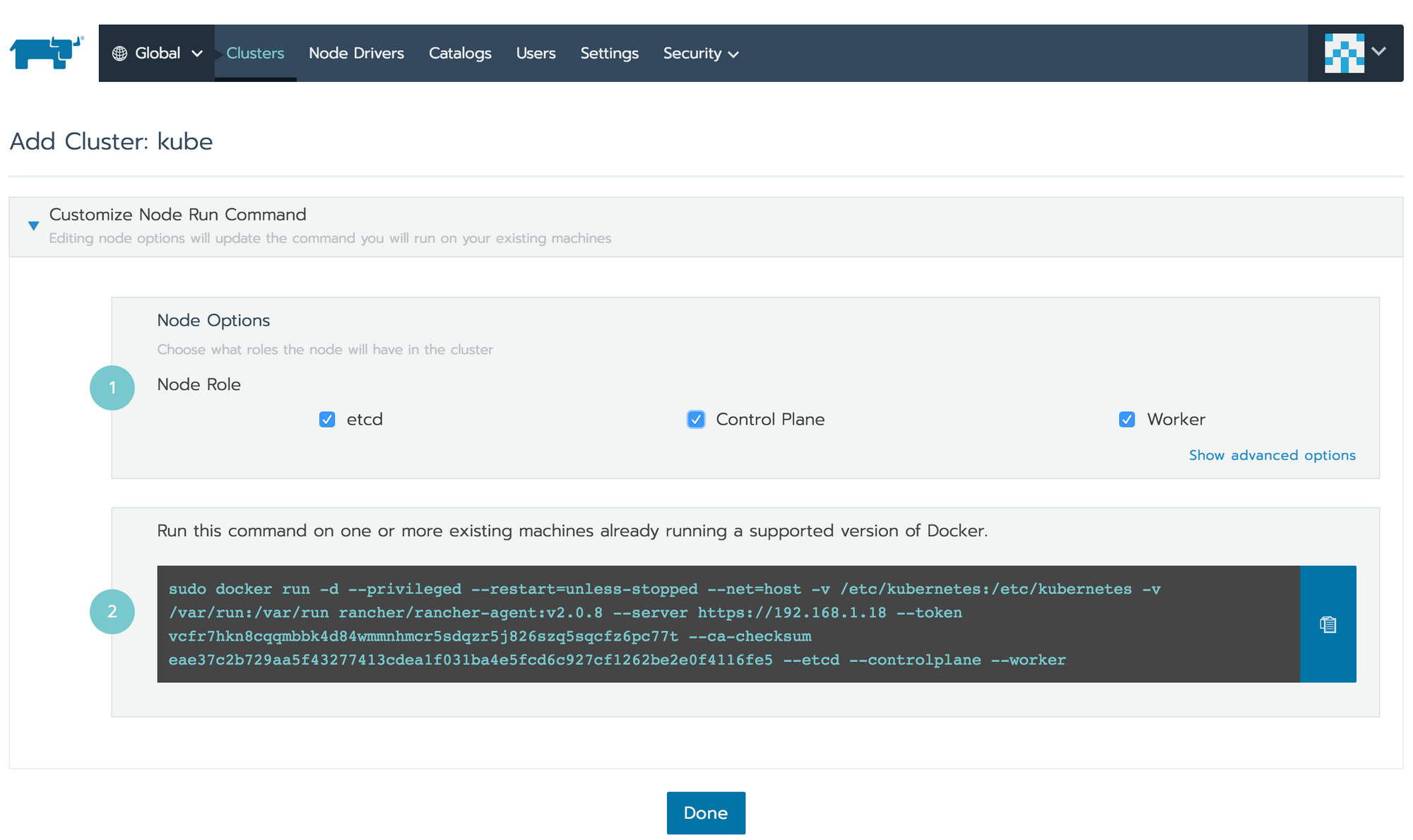Collapse the Customize Node Run Command section

32,225
